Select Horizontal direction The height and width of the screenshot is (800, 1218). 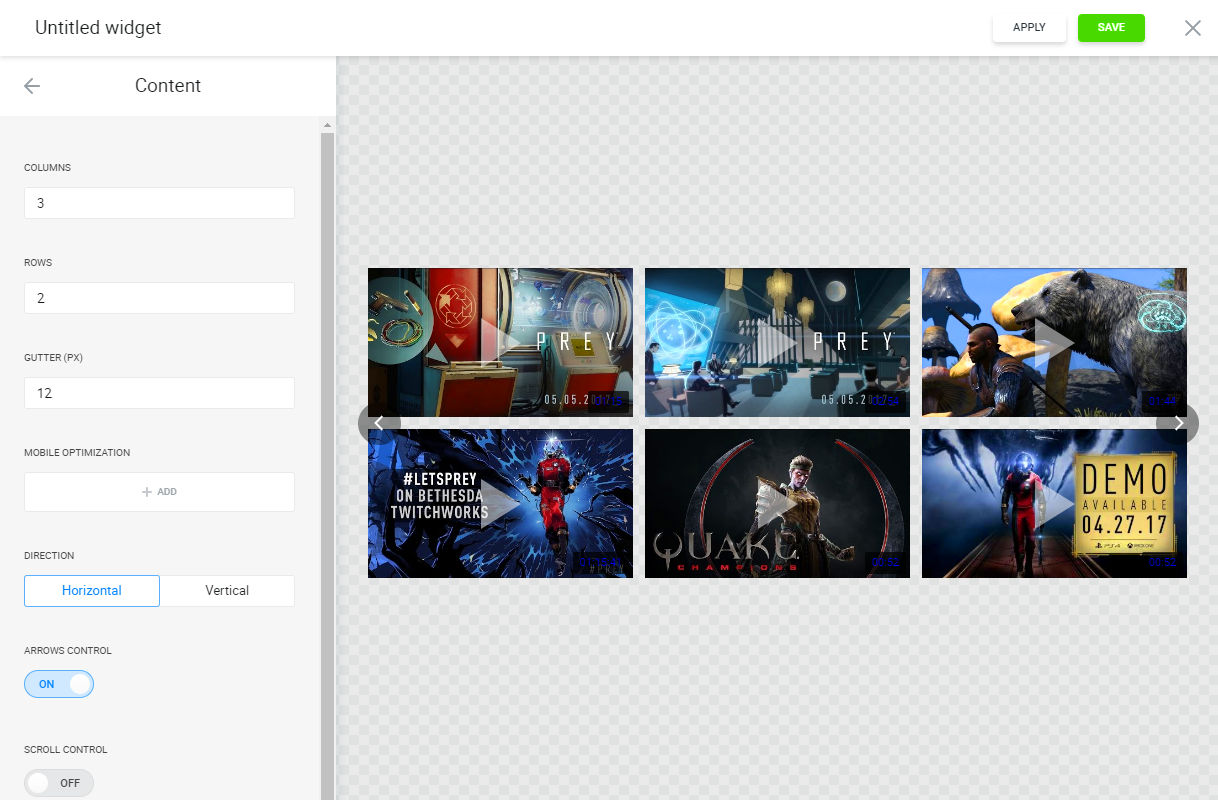[x=92, y=591]
